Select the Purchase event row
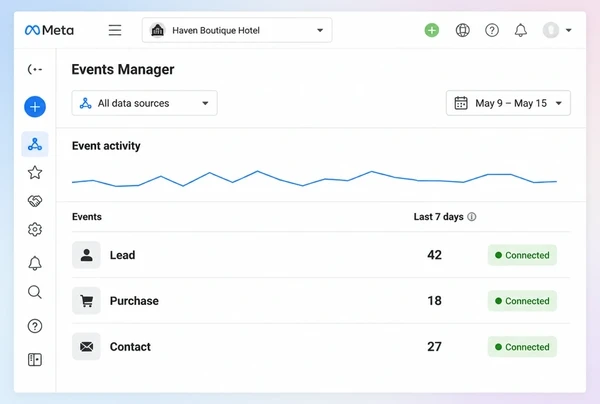The image size is (600, 404). (x=321, y=301)
